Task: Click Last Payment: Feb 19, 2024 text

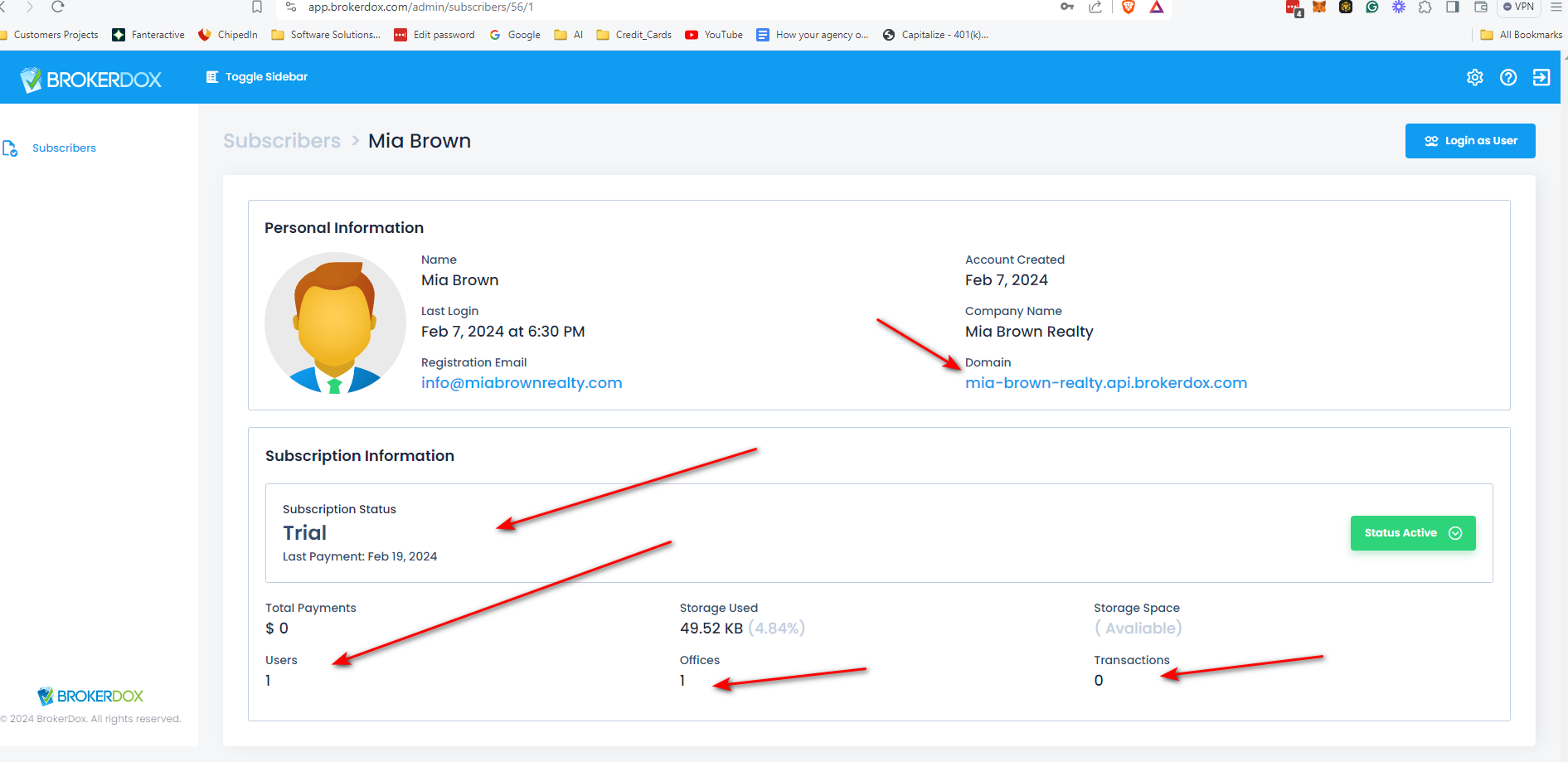Action: (x=360, y=556)
